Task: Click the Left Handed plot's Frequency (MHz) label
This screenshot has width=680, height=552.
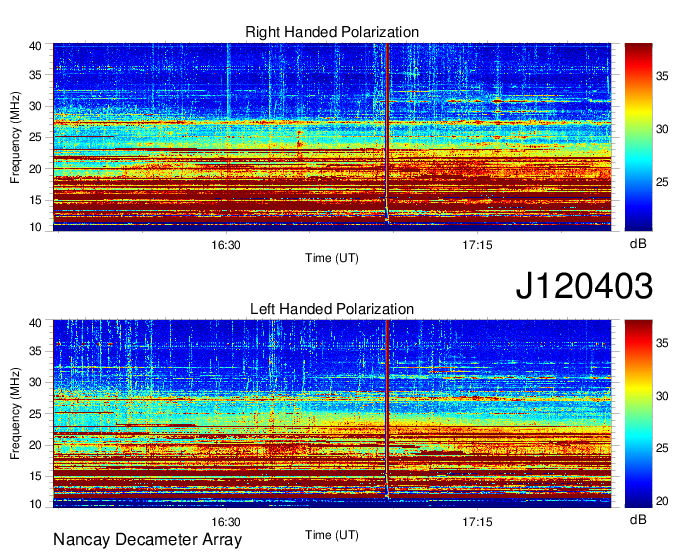Action: click(x=15, y=414)
